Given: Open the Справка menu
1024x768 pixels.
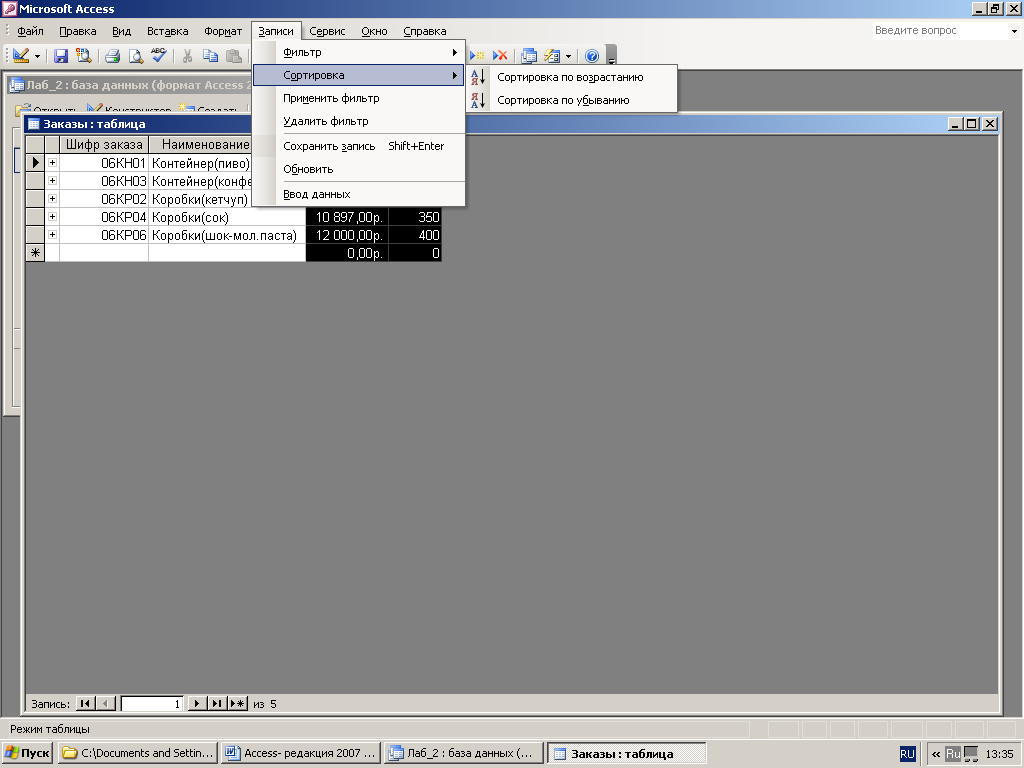Looking at the screenshot, I should click(424, 31).
